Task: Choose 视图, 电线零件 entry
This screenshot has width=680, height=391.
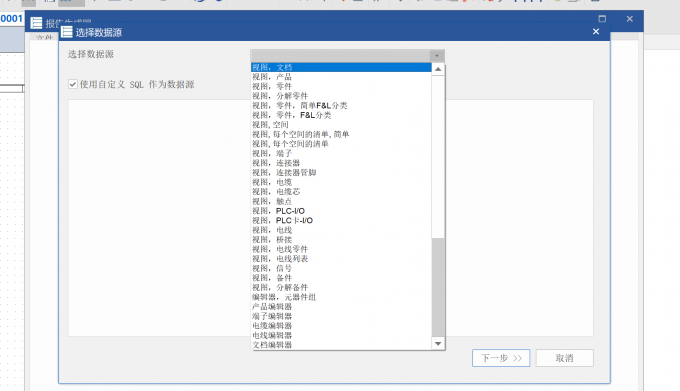Action: 341,249
